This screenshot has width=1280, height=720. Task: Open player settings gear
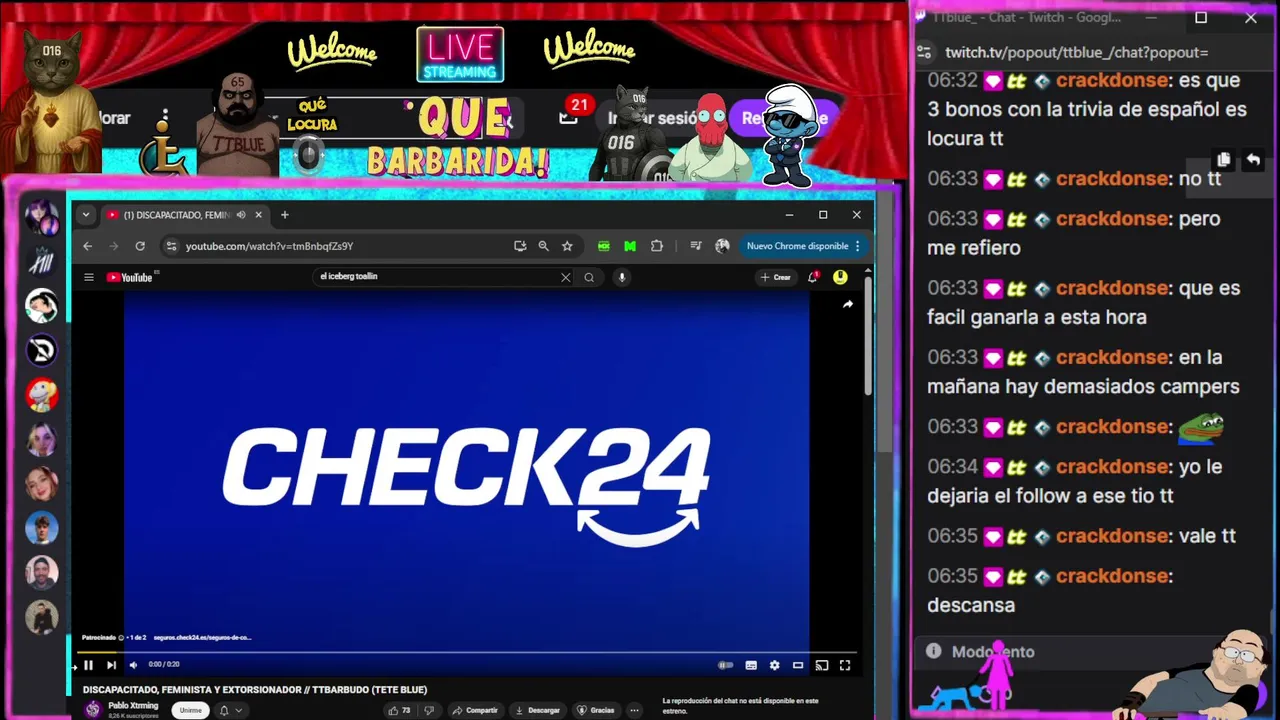pyautogui.click(x=774, y=665)
